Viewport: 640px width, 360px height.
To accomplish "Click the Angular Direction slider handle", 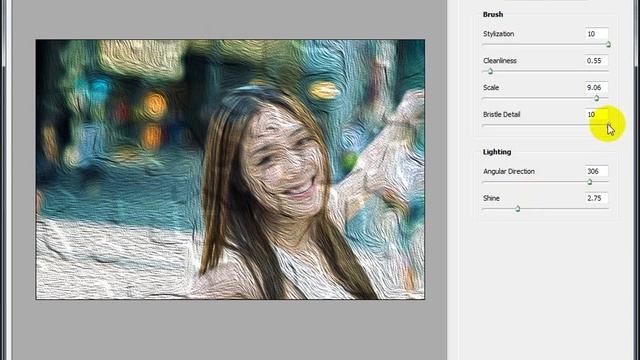I will pyautogui.click(x=589, y=182).
